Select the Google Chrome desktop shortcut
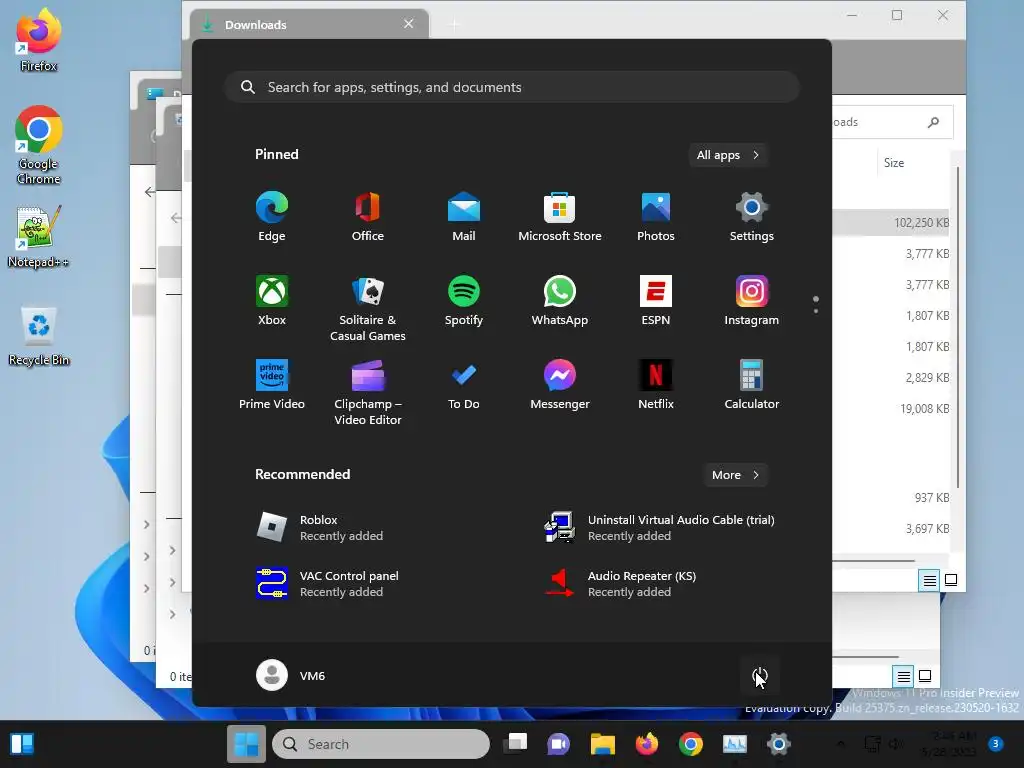The height and width of the screenshot is (768, 1024). pos(39,145)
